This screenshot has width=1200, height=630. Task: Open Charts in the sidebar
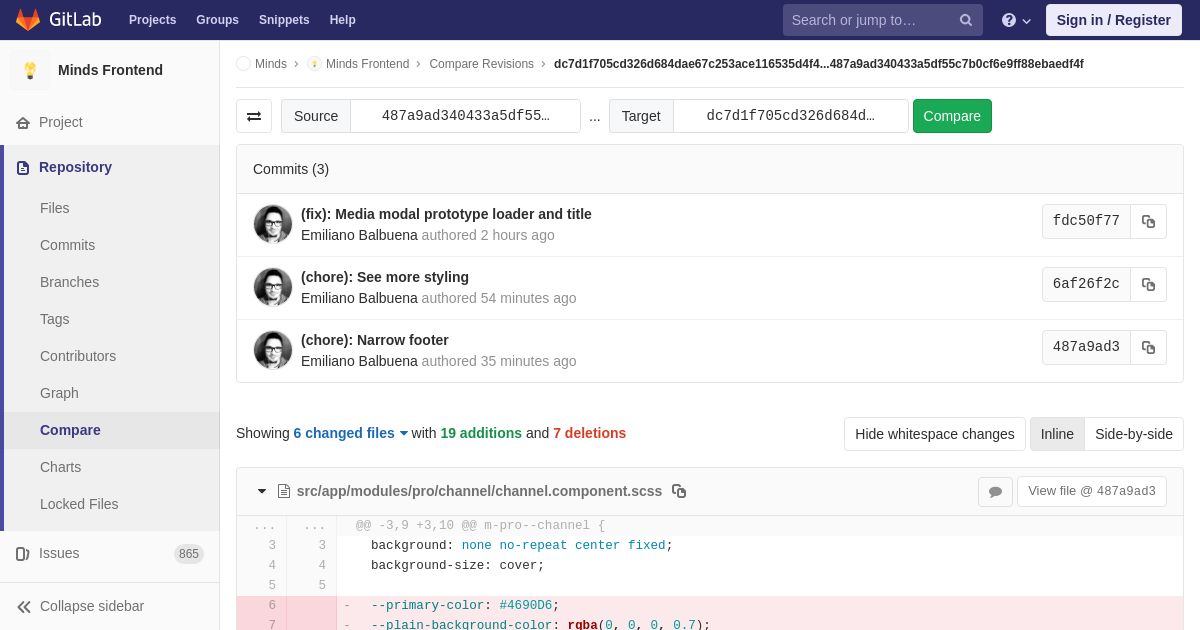click(60, 467)
